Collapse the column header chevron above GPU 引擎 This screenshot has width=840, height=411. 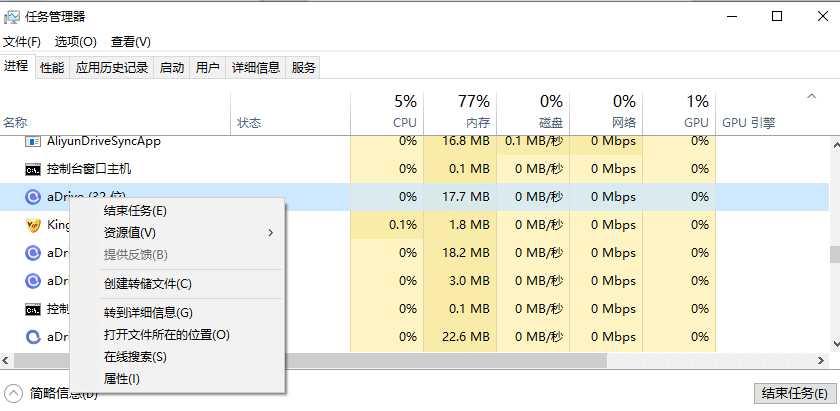click(x=811, y=97)
